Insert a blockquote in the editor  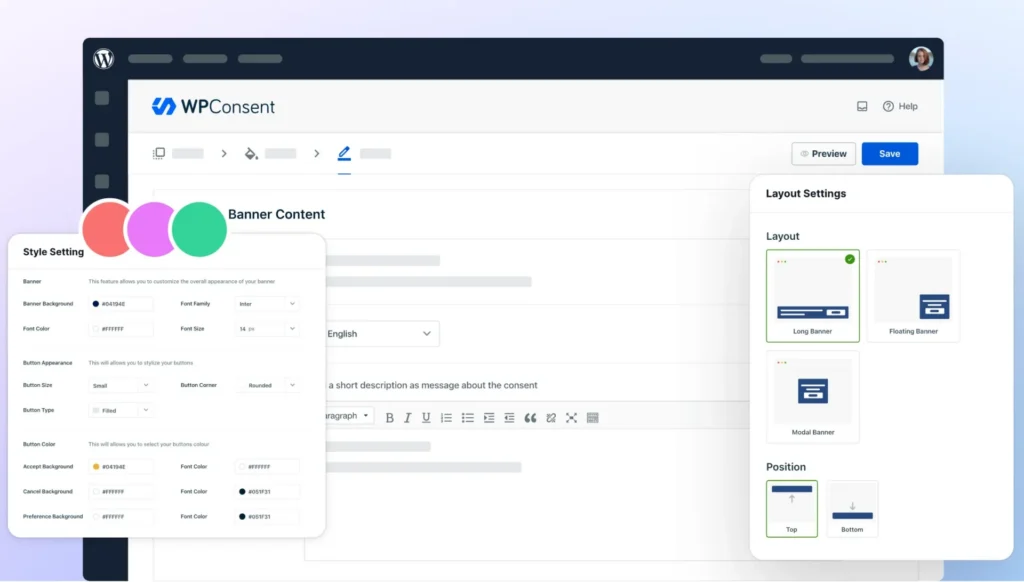530,418
